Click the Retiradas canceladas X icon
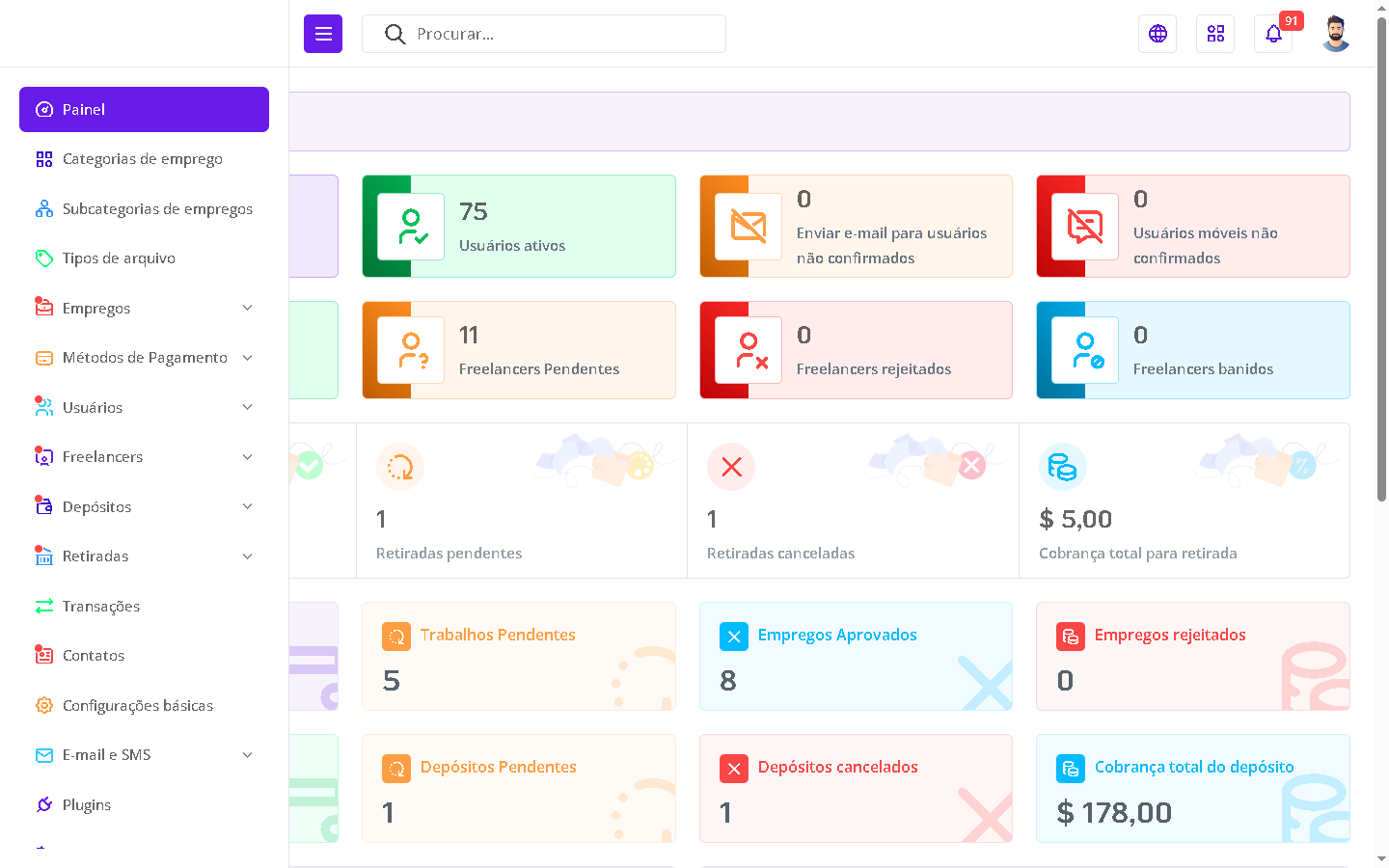This screenshot has height=868, width=1389. pos(731,467)
